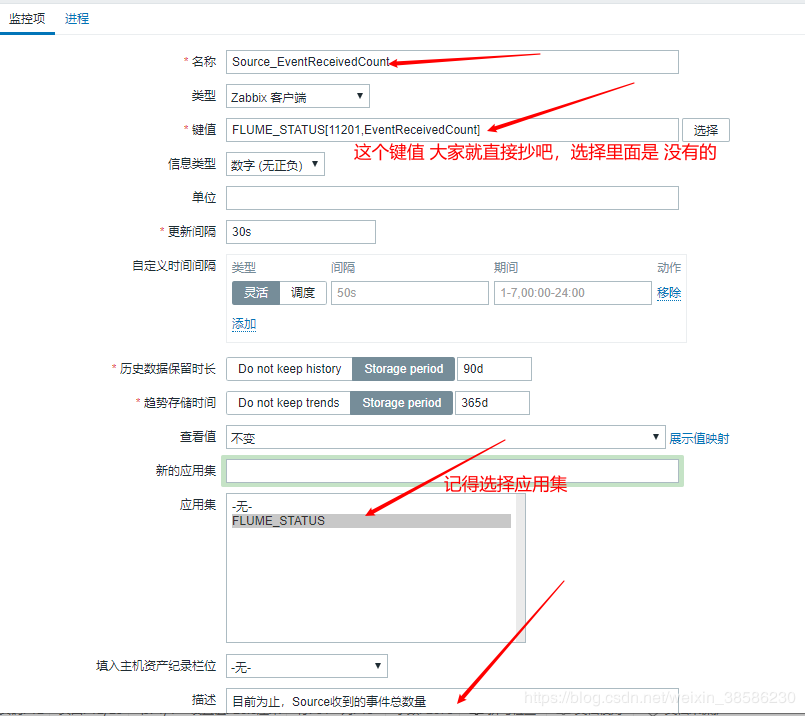Select the 调度 interval type toggle
The height and width of the screenshot is (716, 805).
303,293
